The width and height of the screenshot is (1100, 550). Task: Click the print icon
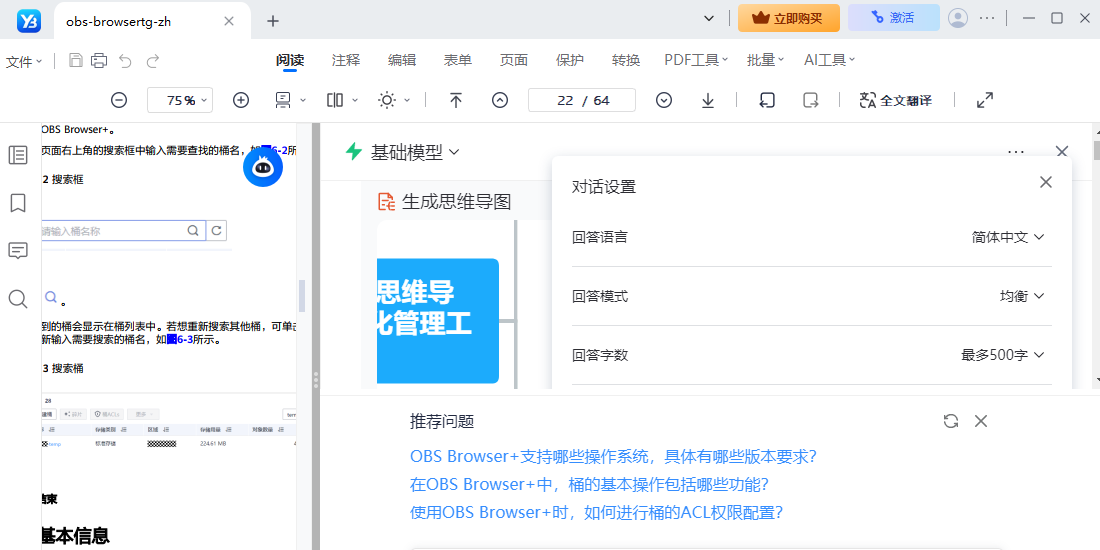100,60
